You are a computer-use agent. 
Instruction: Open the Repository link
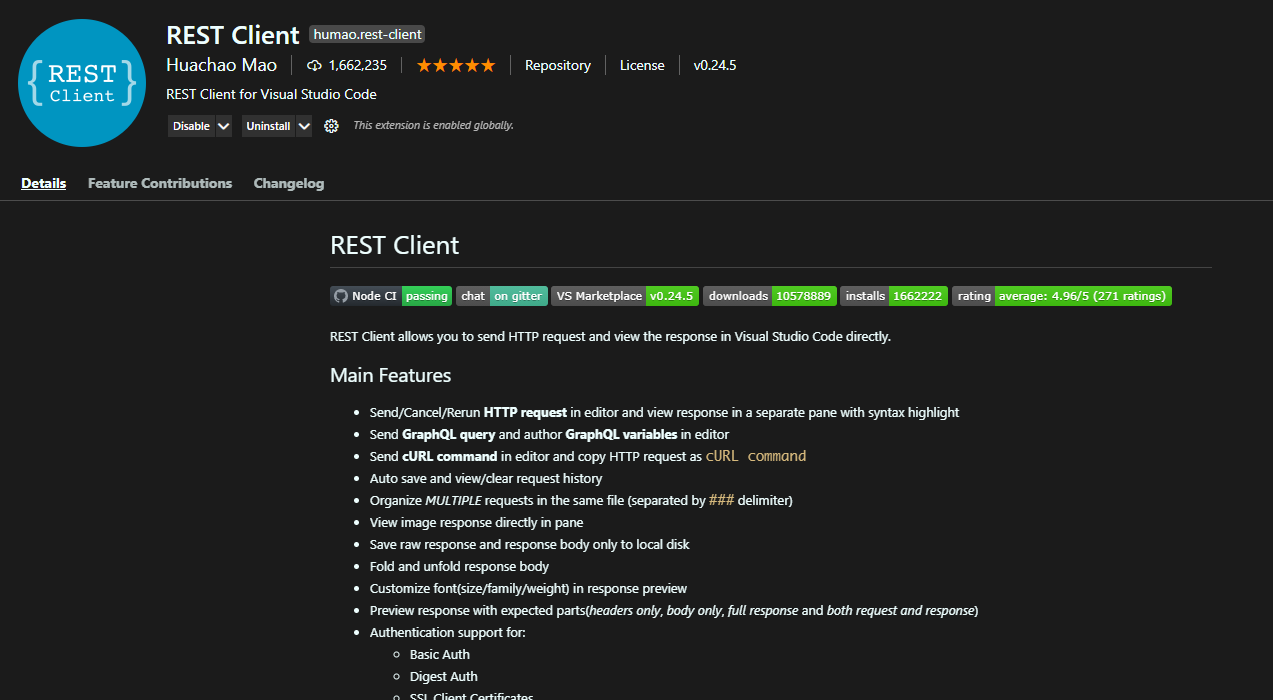click(x=558, y=65)
